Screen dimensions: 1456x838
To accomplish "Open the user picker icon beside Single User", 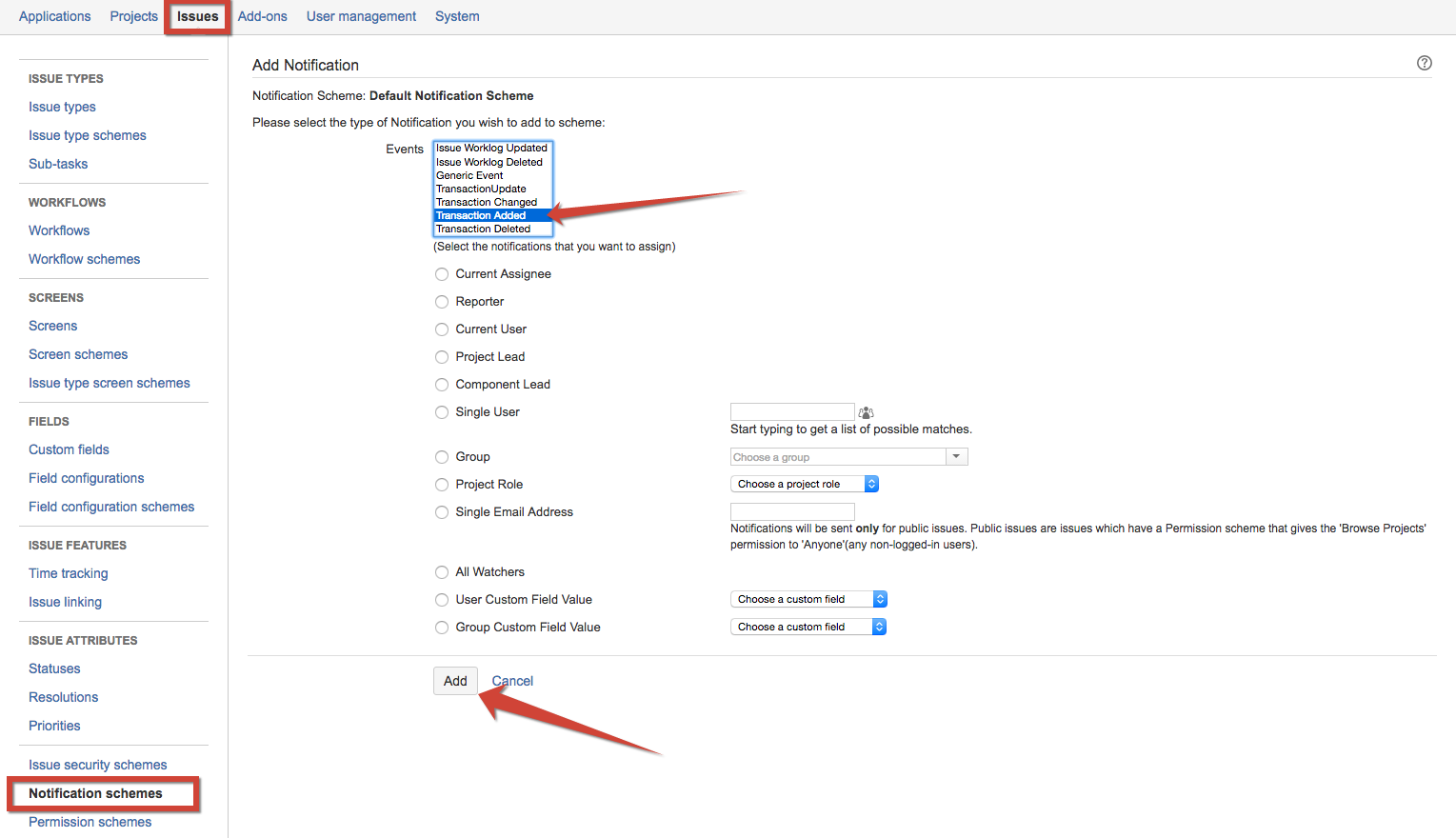I will 866,412.
